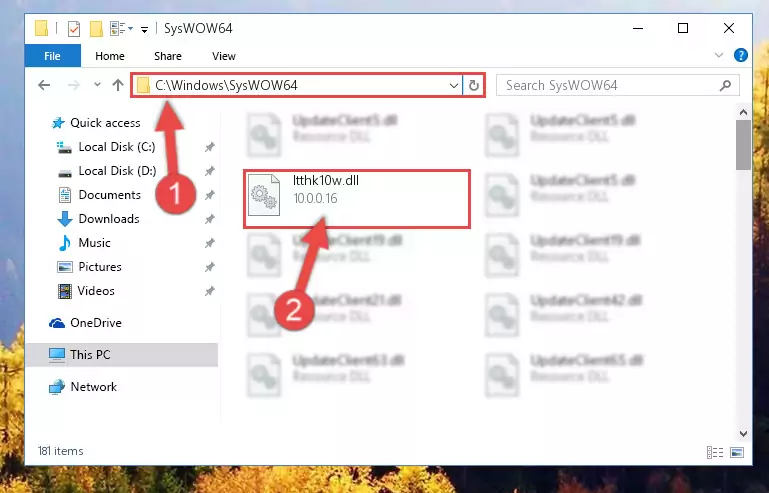The width and height of the screenshot is (769, 493).
Task: Refresh the SysWOW64 folder
Action: tap(473, 86)
